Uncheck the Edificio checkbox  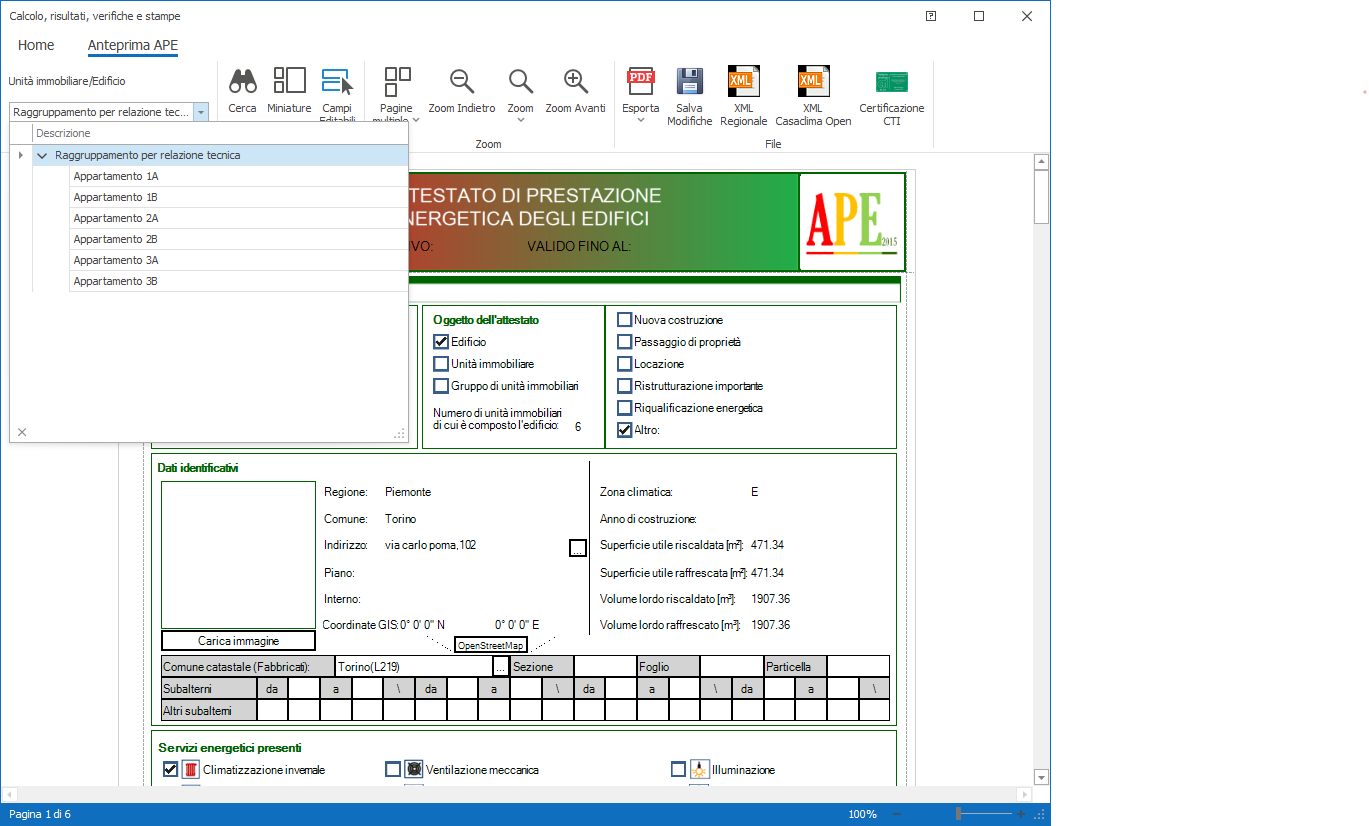(441, 342)
